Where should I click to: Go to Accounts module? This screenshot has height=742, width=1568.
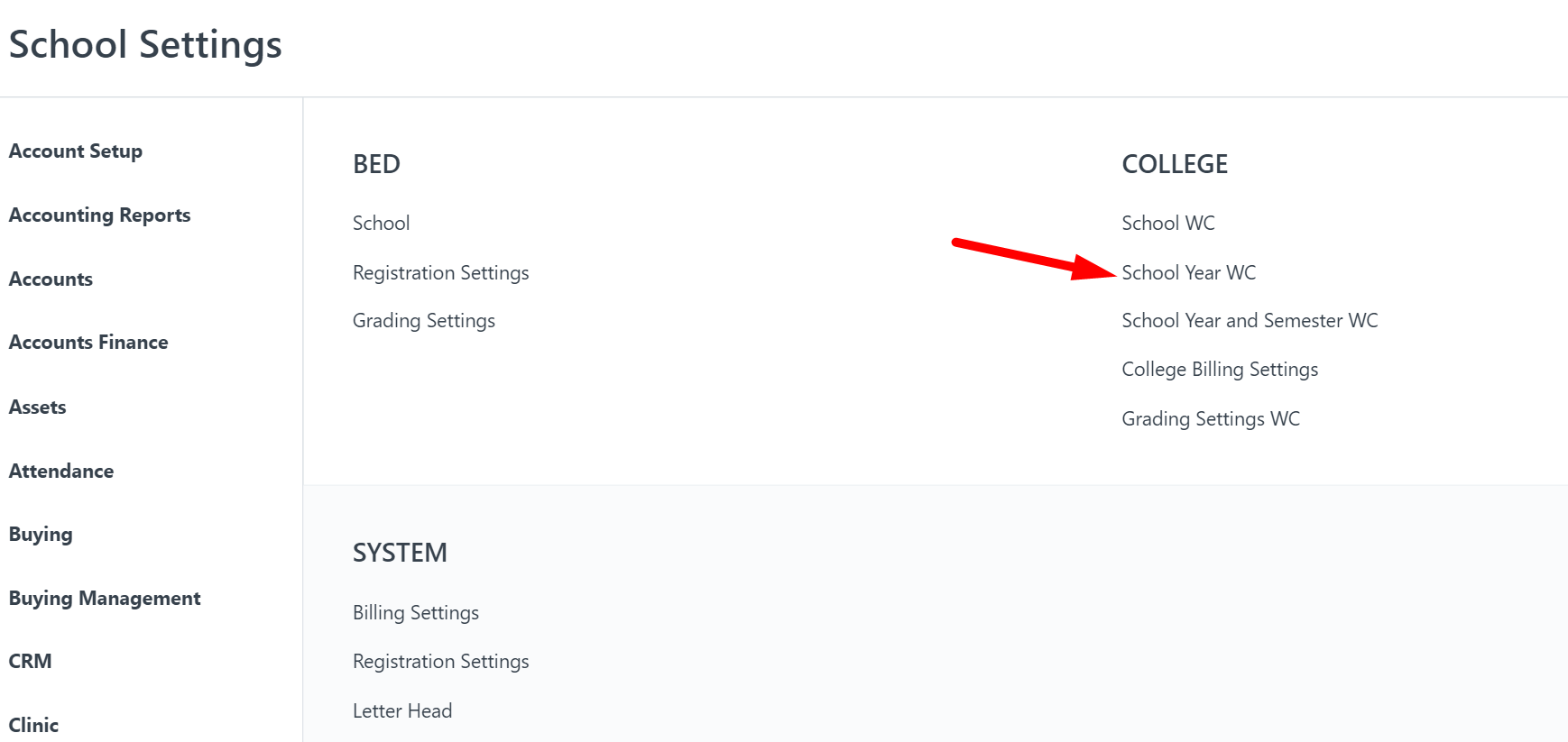coord(51,279)
